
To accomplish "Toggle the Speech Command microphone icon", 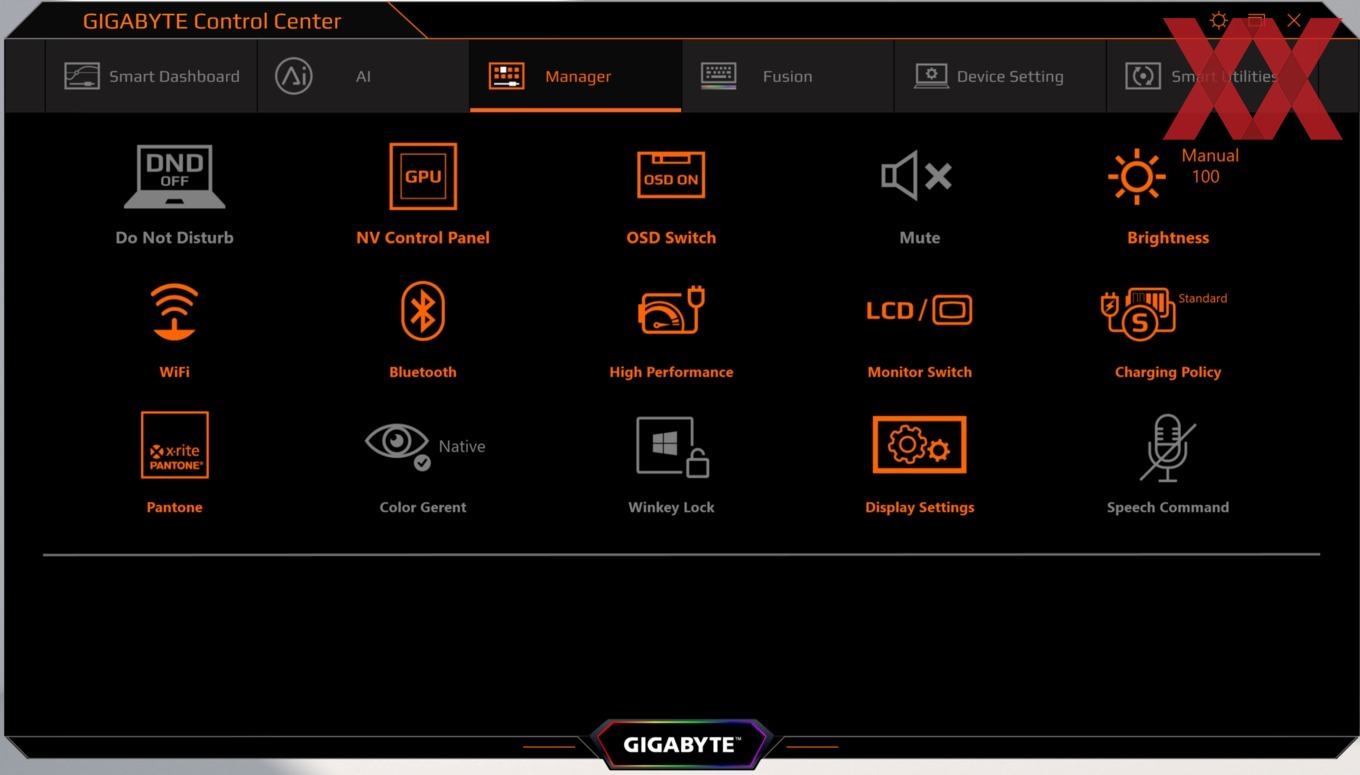I will coord(1167,447).
